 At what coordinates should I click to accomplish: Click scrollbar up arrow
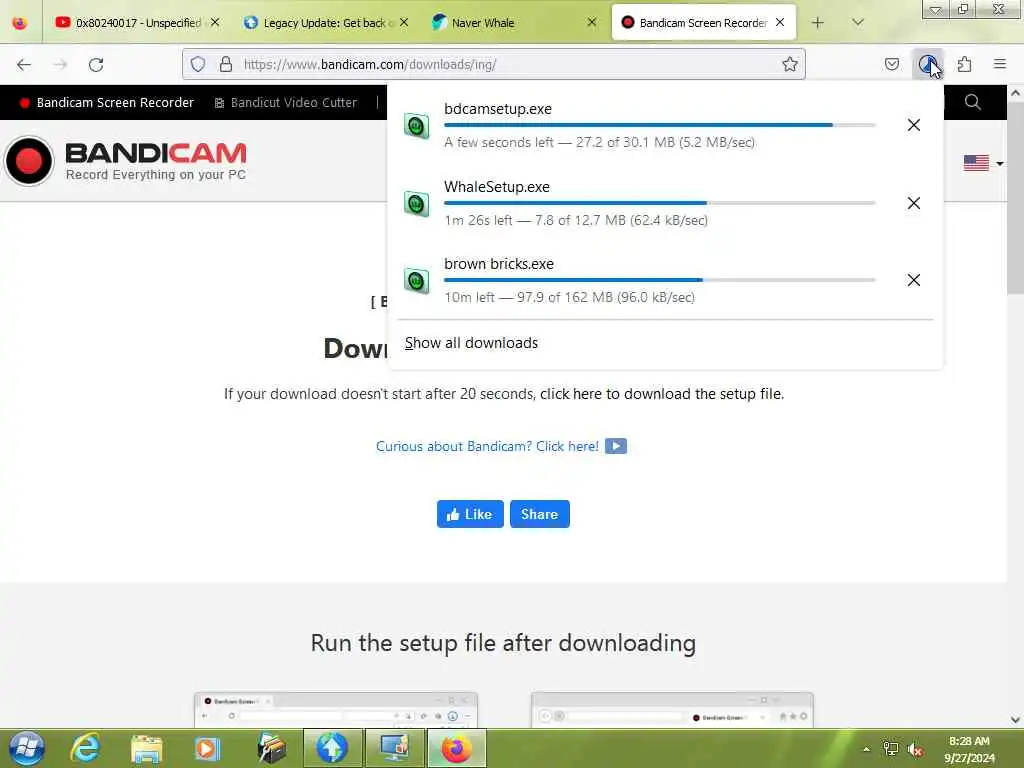click(1015, 93)
